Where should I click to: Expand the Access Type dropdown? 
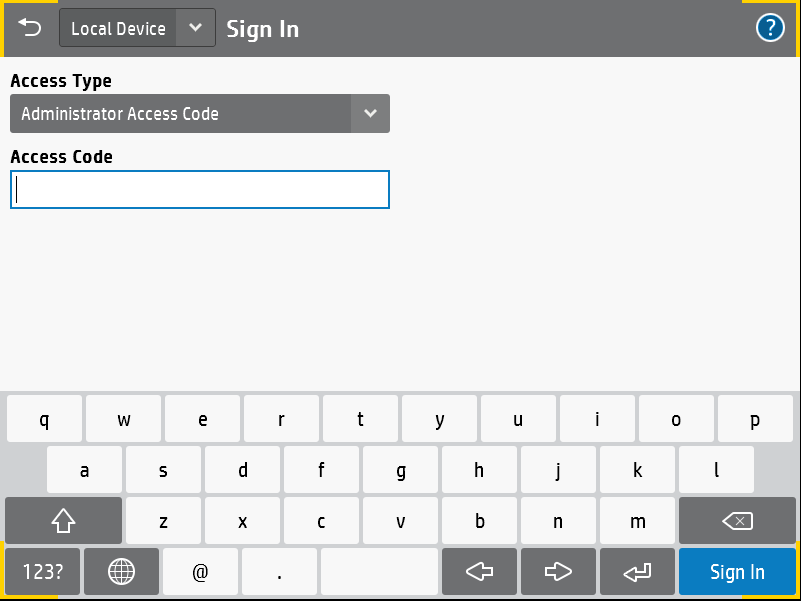(x=370, y=113)
